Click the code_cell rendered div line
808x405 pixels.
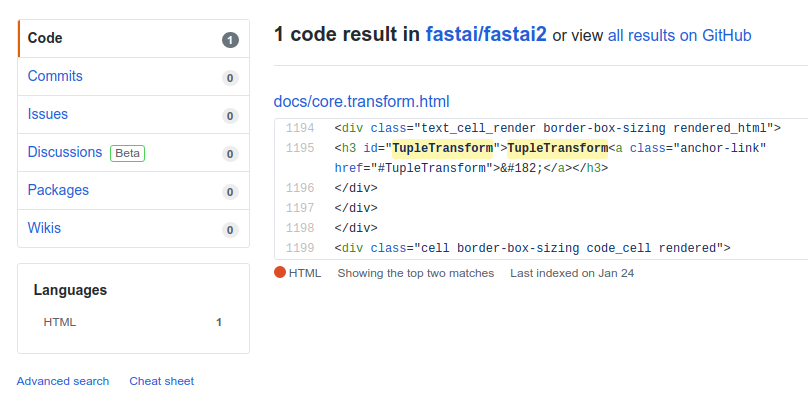pos(532,248)
